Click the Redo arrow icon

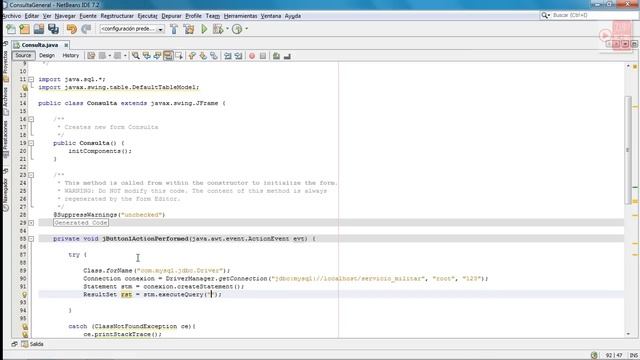click(x=86, y=29)
